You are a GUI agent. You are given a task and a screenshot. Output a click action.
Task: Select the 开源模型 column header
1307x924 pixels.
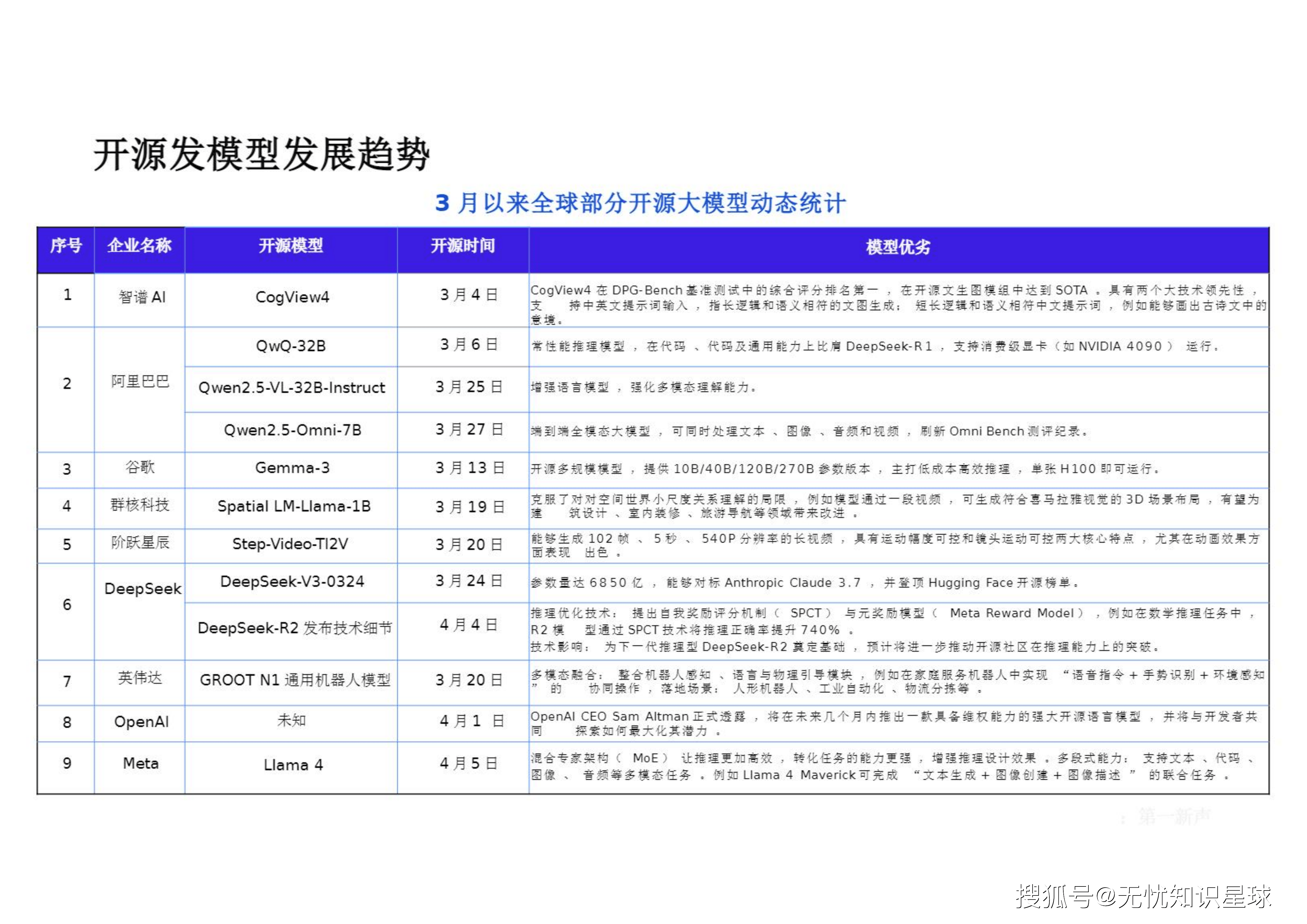pyautogui.click(x=291, y=246)
